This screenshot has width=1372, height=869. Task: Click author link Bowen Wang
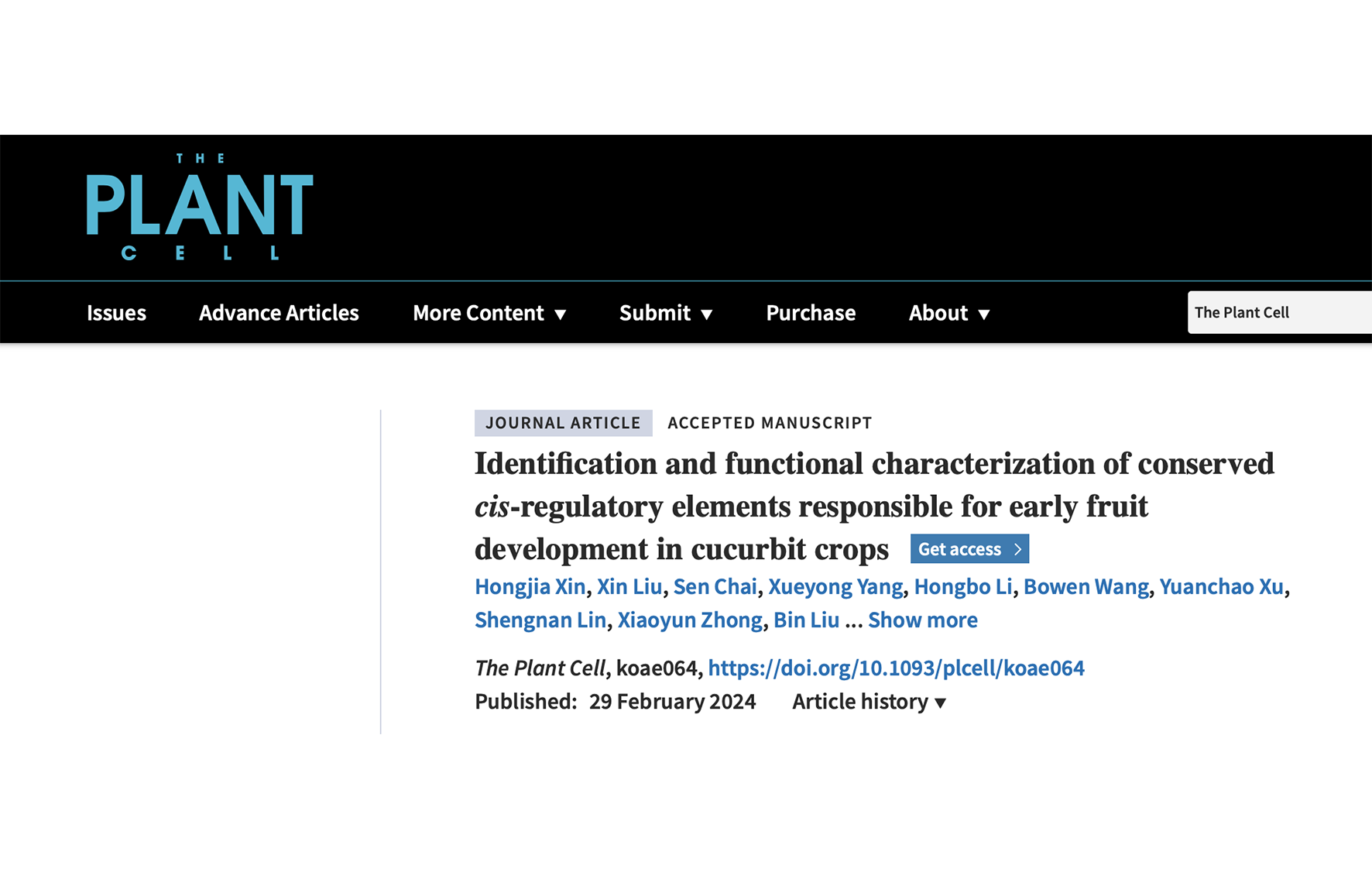[x=1086, y=587]
